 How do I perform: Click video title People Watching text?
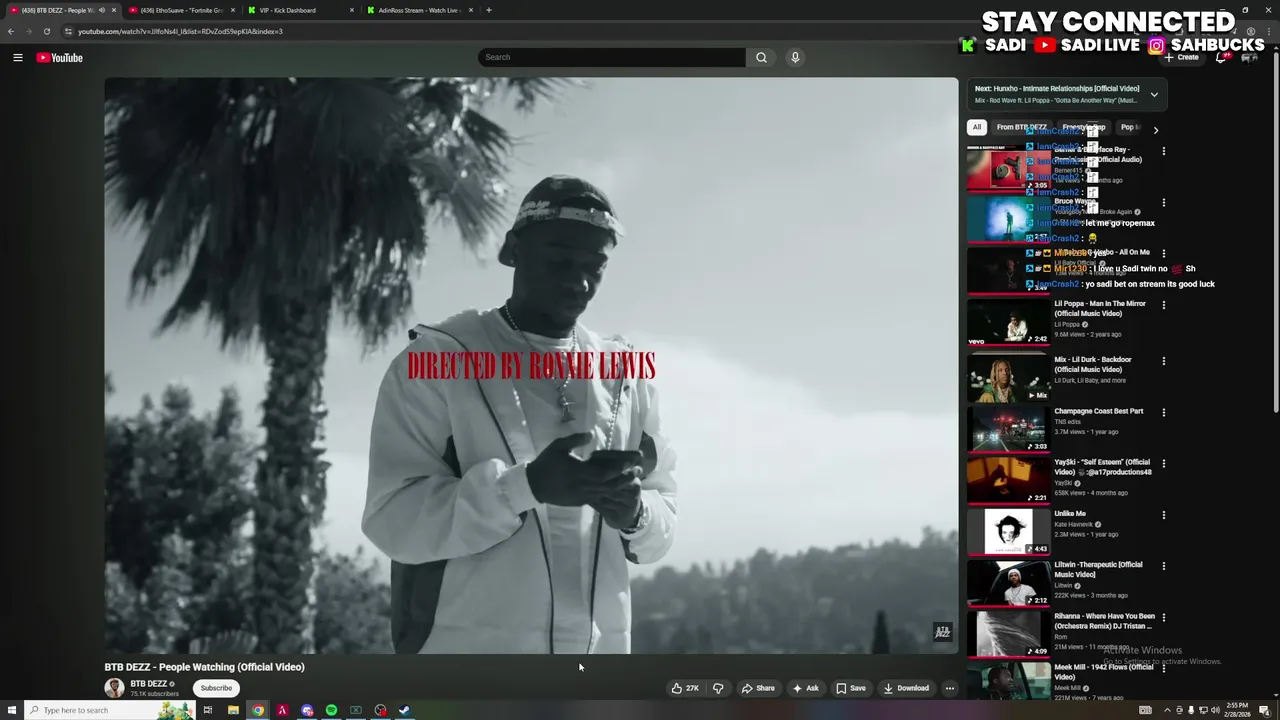pyautogui.click(x=204, y=667)
